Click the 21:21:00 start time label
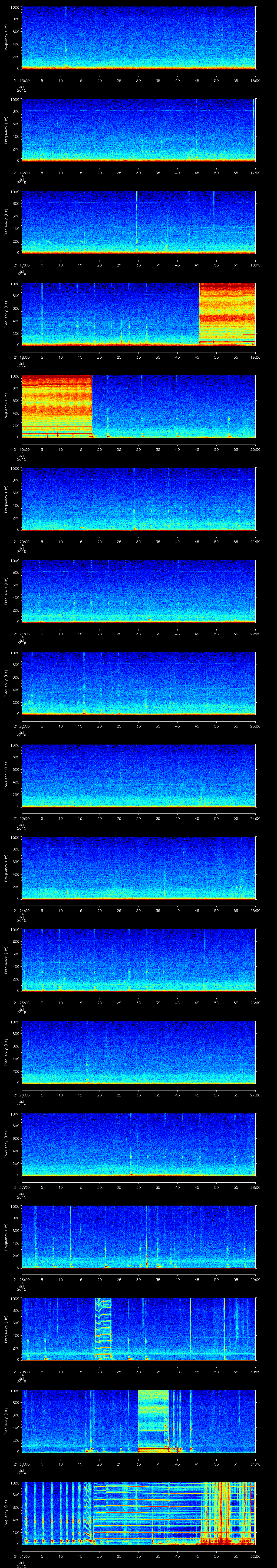This screenshot has height=1568, width=277. coord(21,634)
